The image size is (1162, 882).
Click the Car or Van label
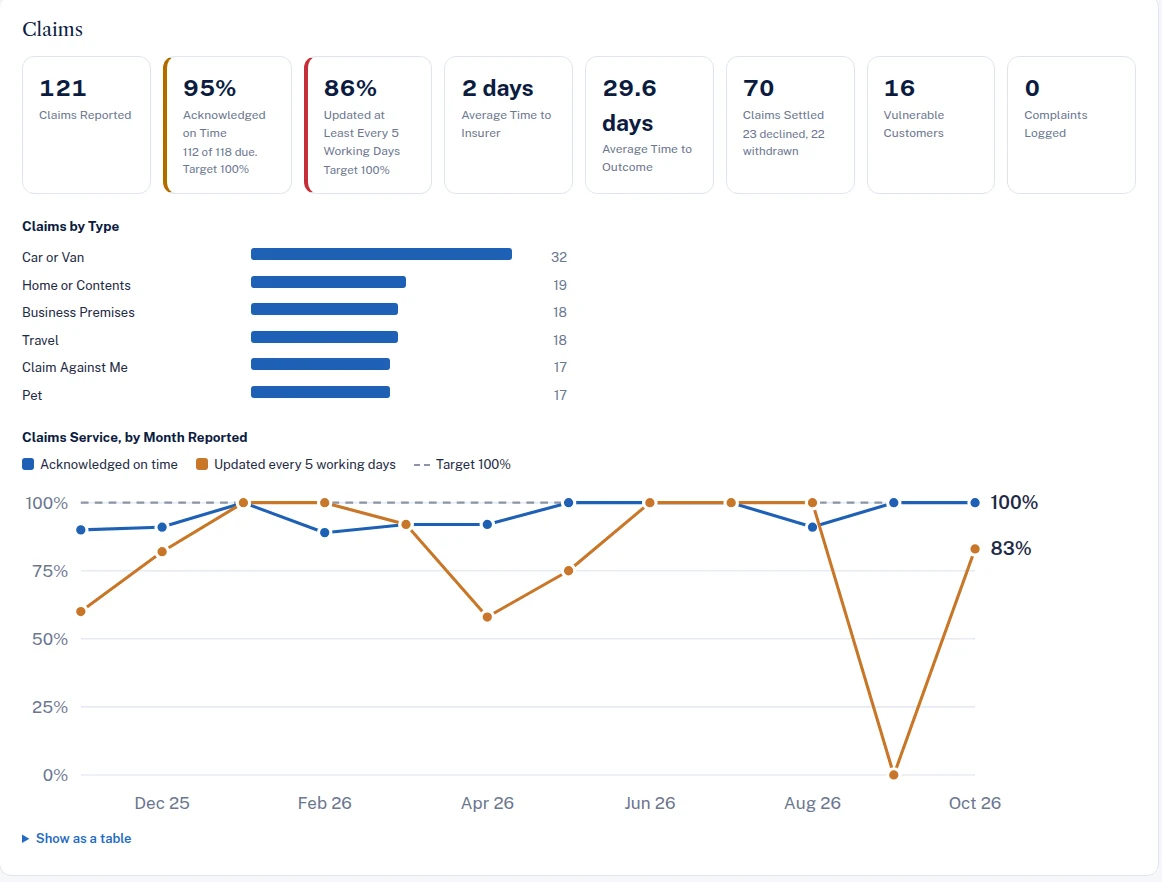pos(53,257)
